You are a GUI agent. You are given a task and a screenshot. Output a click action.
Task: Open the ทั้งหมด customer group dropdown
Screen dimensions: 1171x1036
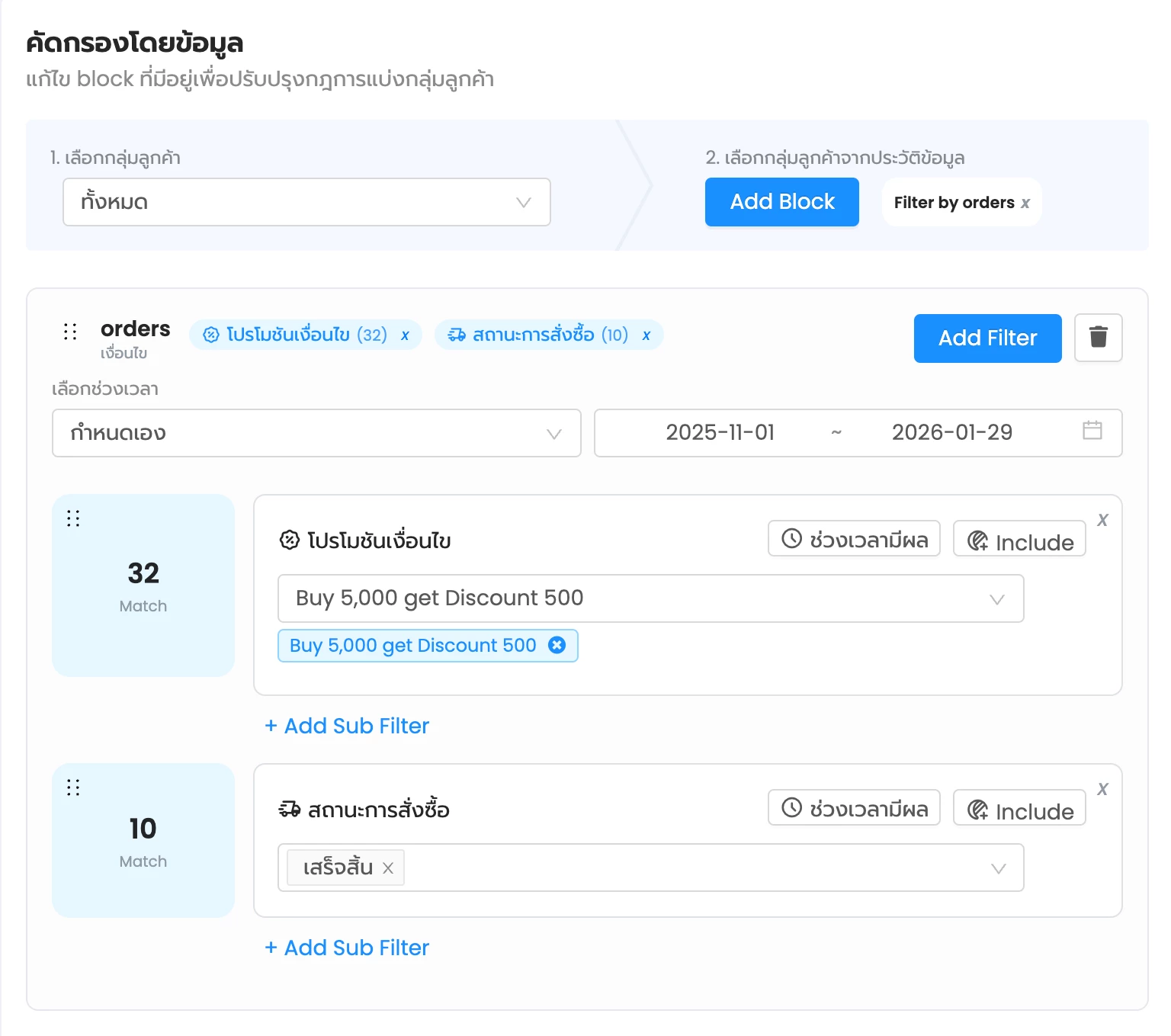(x=306, y=202)
